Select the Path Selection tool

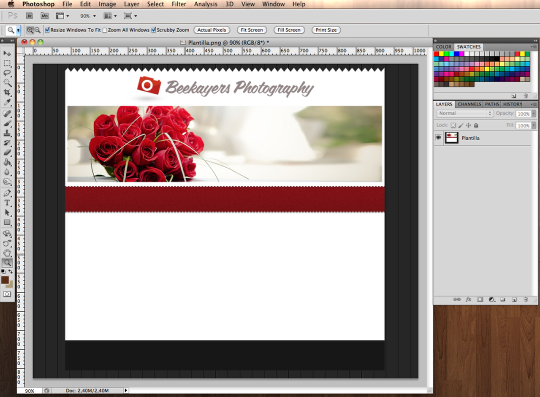pos(7,212)
